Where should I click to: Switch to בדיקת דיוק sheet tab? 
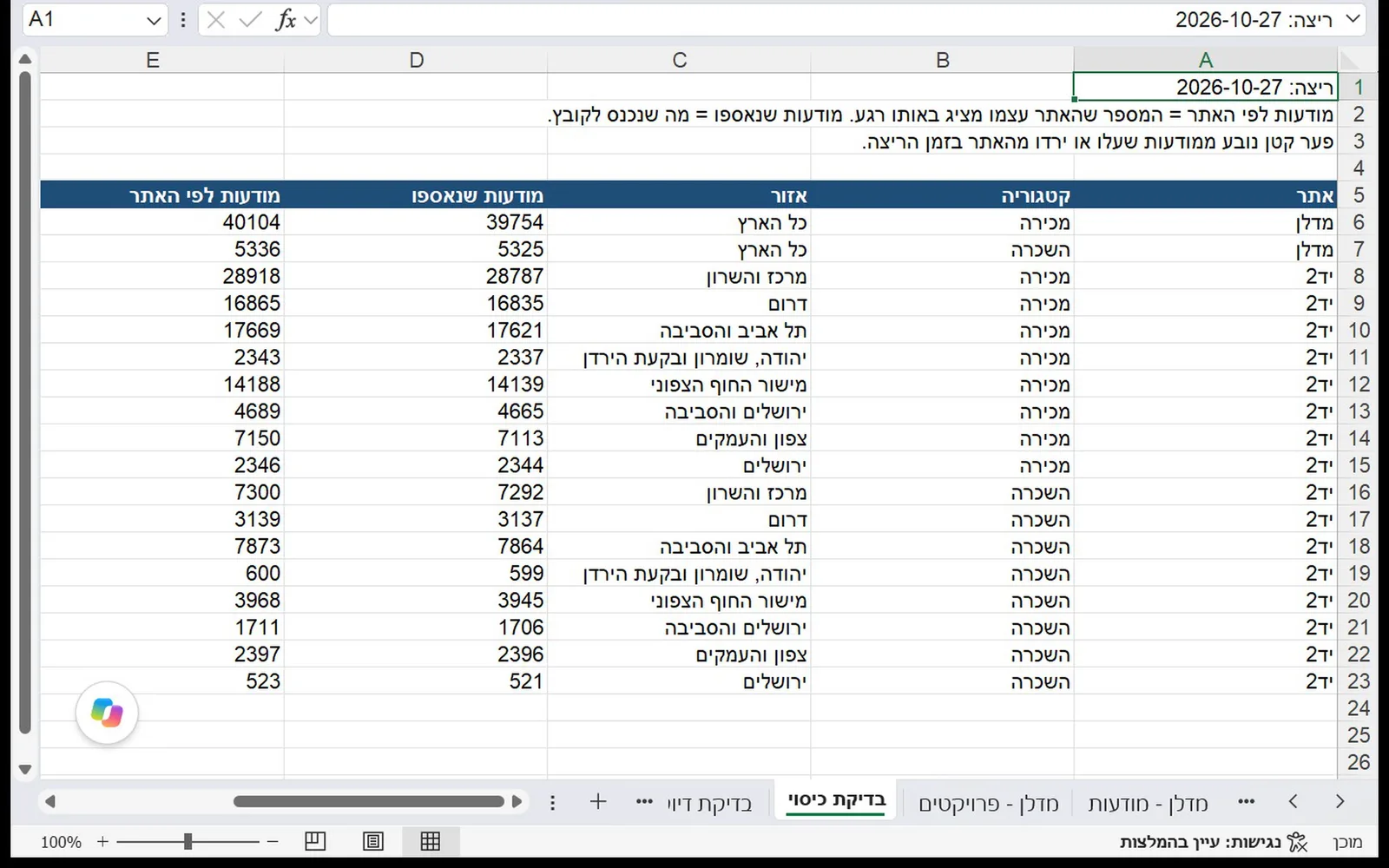(x=709, y=803)
